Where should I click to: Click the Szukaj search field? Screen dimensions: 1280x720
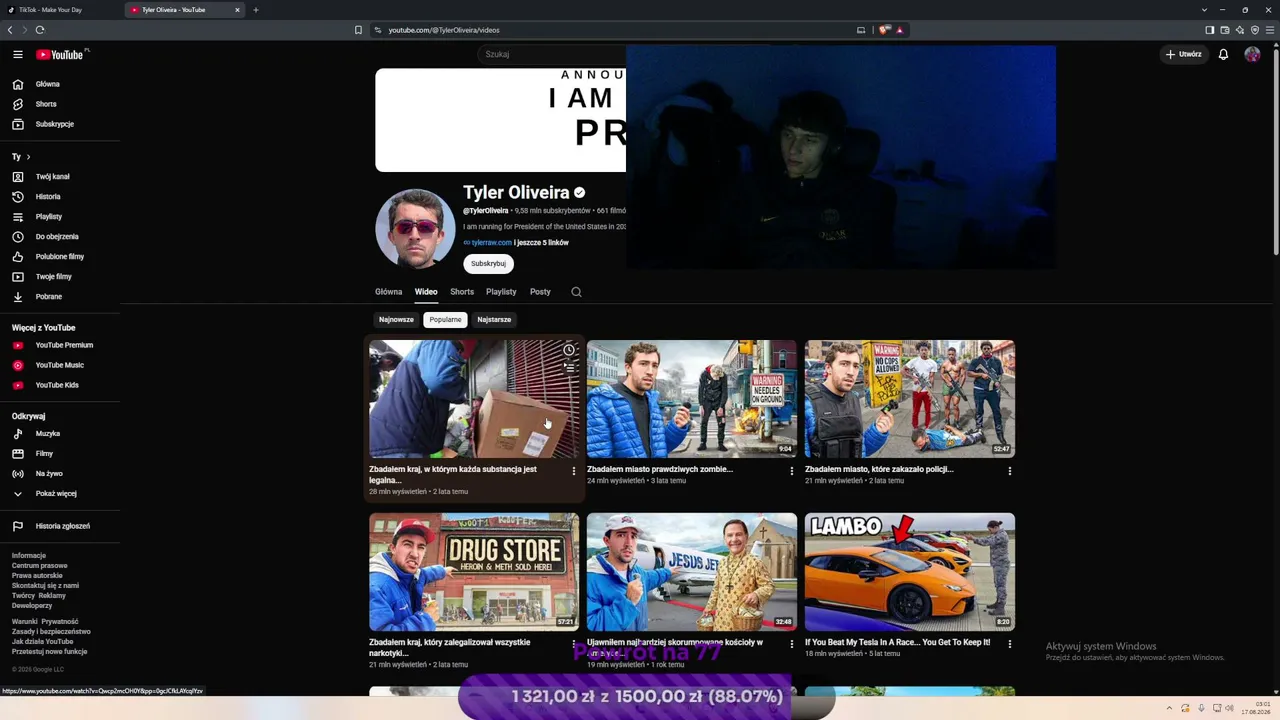point(553,54)
